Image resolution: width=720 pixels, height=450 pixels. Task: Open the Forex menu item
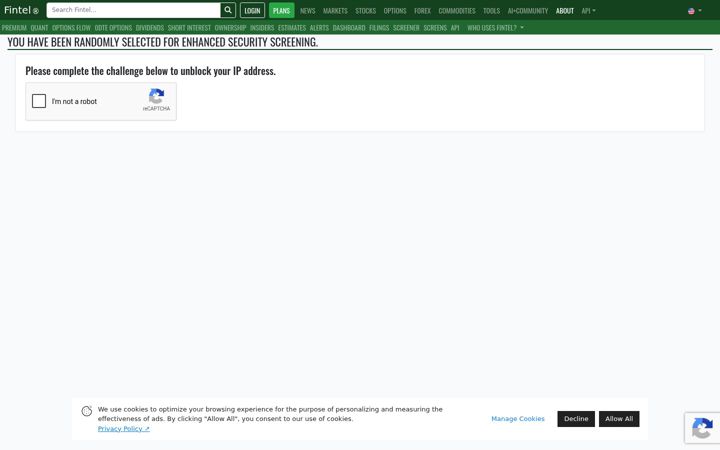(x=422, y=11)
